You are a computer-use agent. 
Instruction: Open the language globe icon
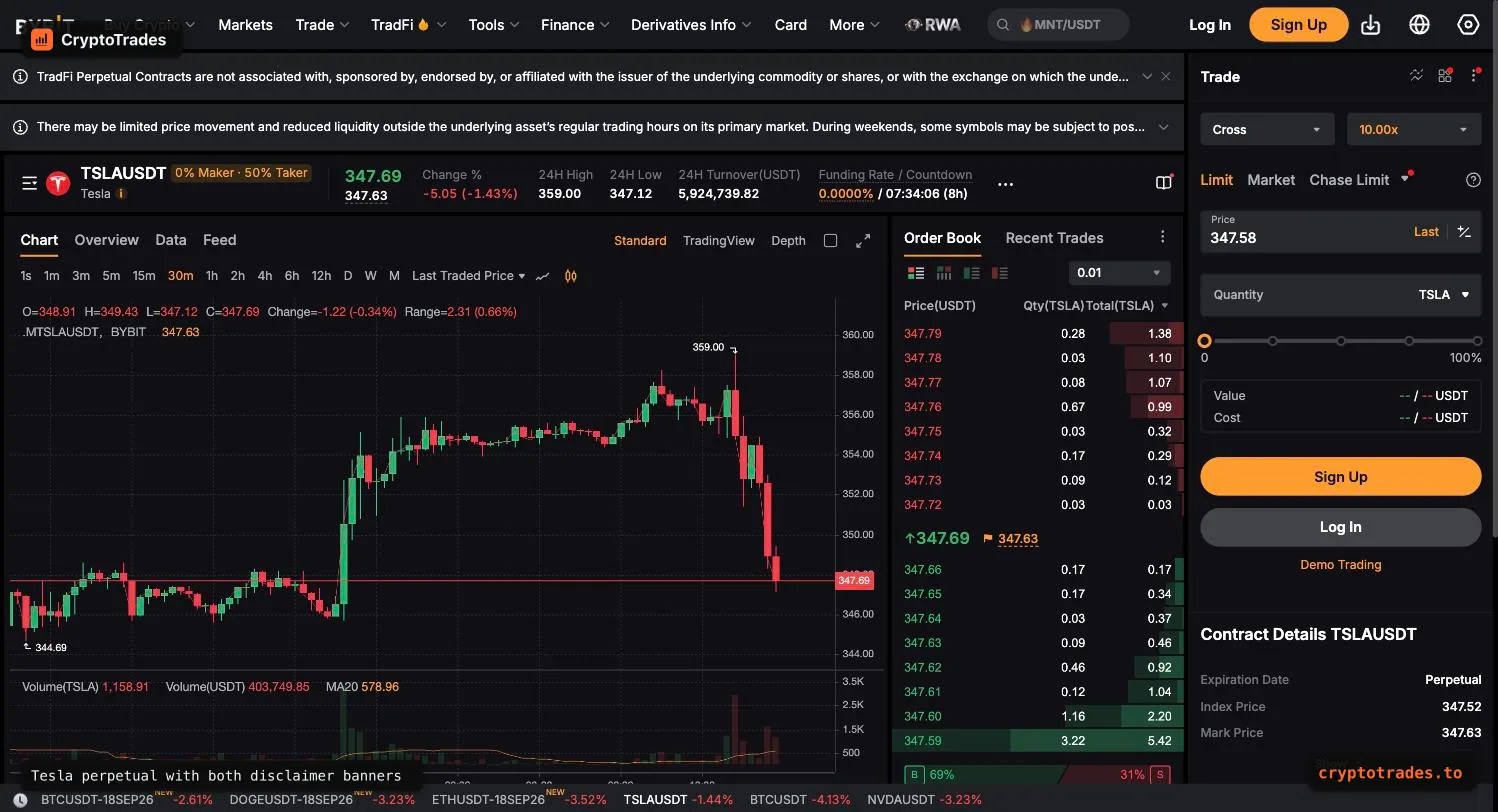pos(1419,25)
